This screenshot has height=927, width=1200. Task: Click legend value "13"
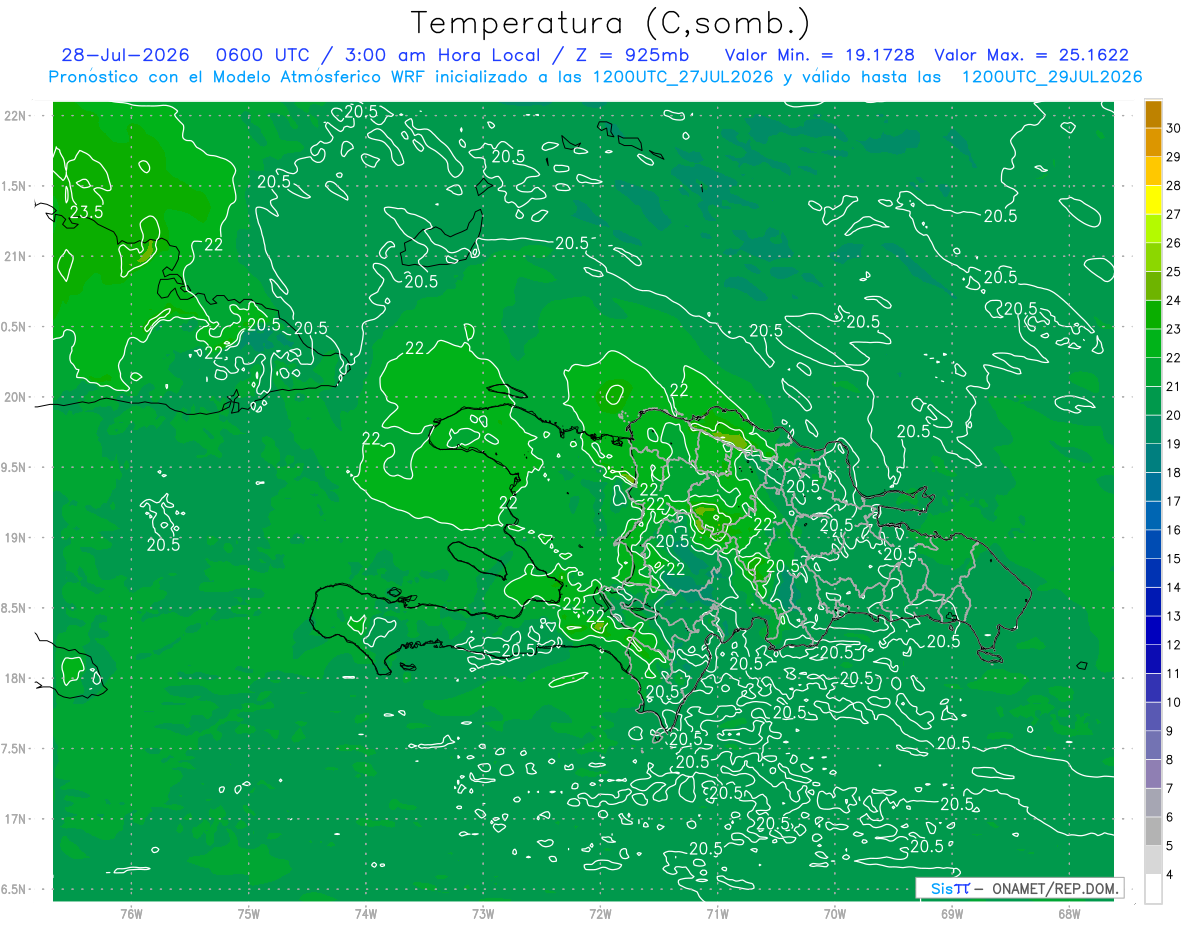click(x=1174, y=616)
